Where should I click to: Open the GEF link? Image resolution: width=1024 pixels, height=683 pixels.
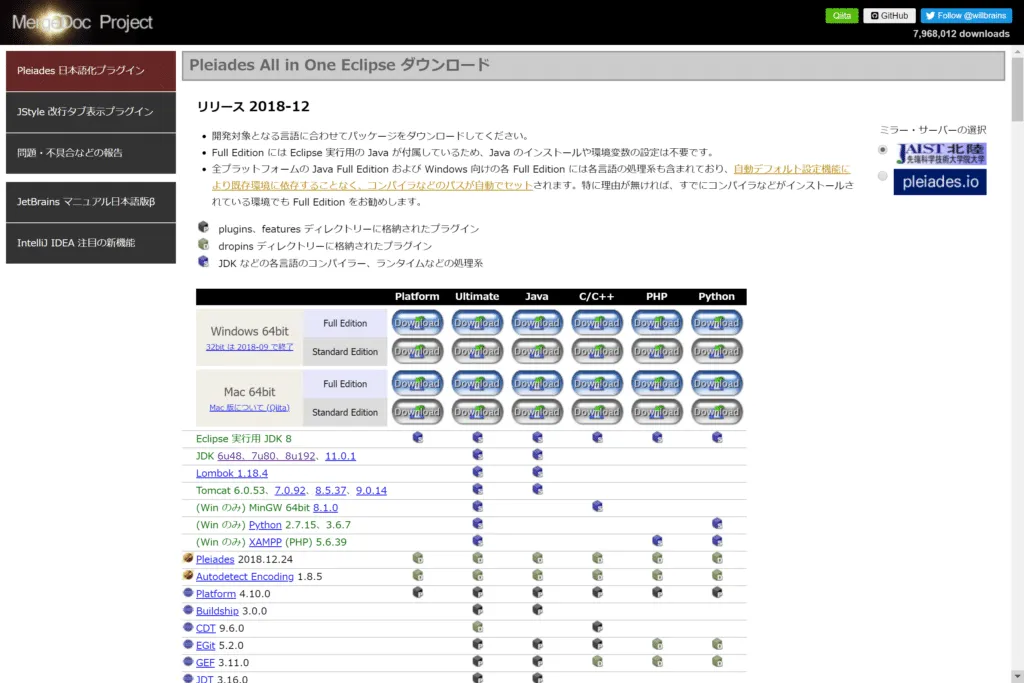click(205, 663)
